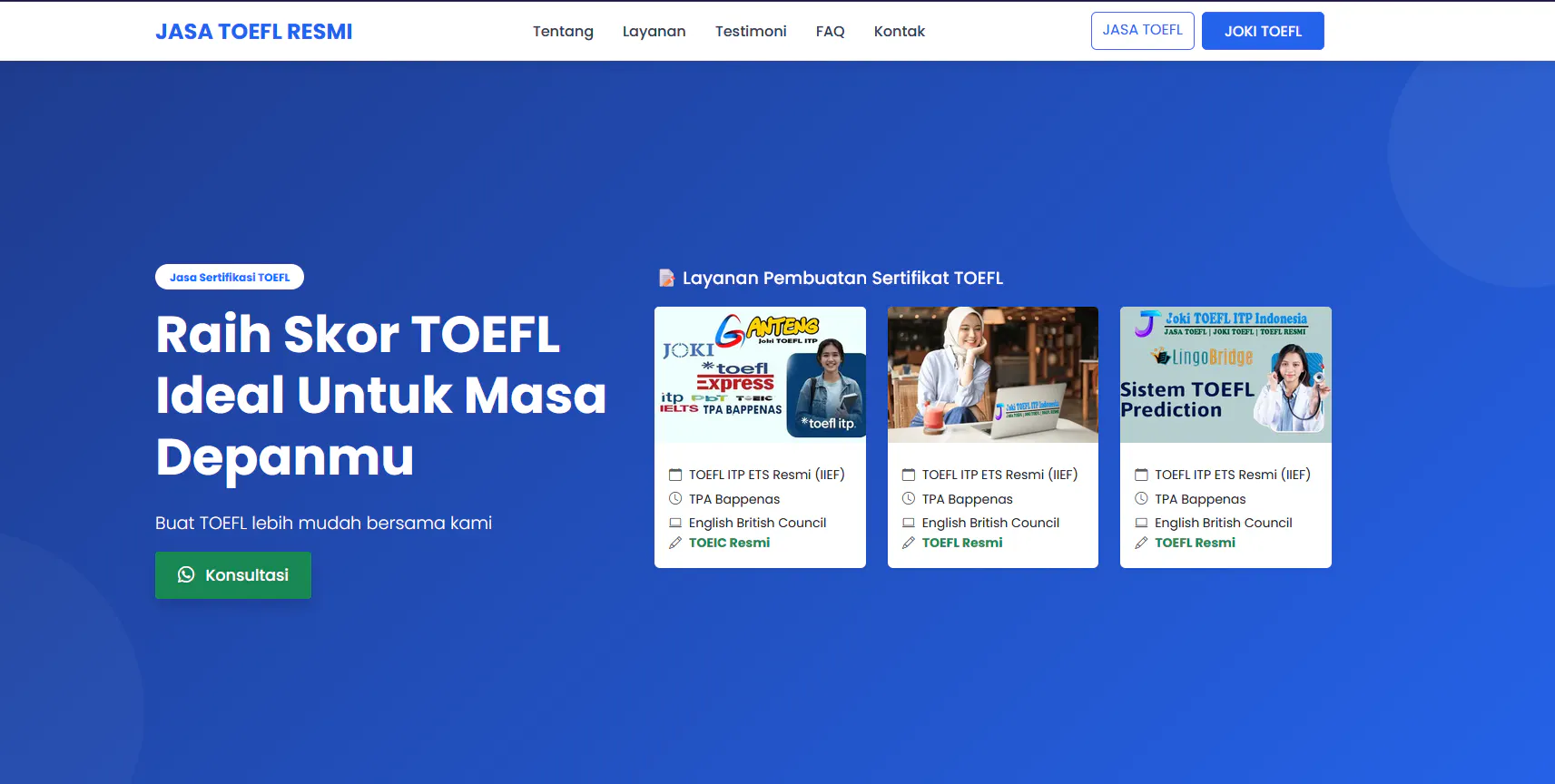
Task: Open the Tentang navigation item
Action: [563, 31]
